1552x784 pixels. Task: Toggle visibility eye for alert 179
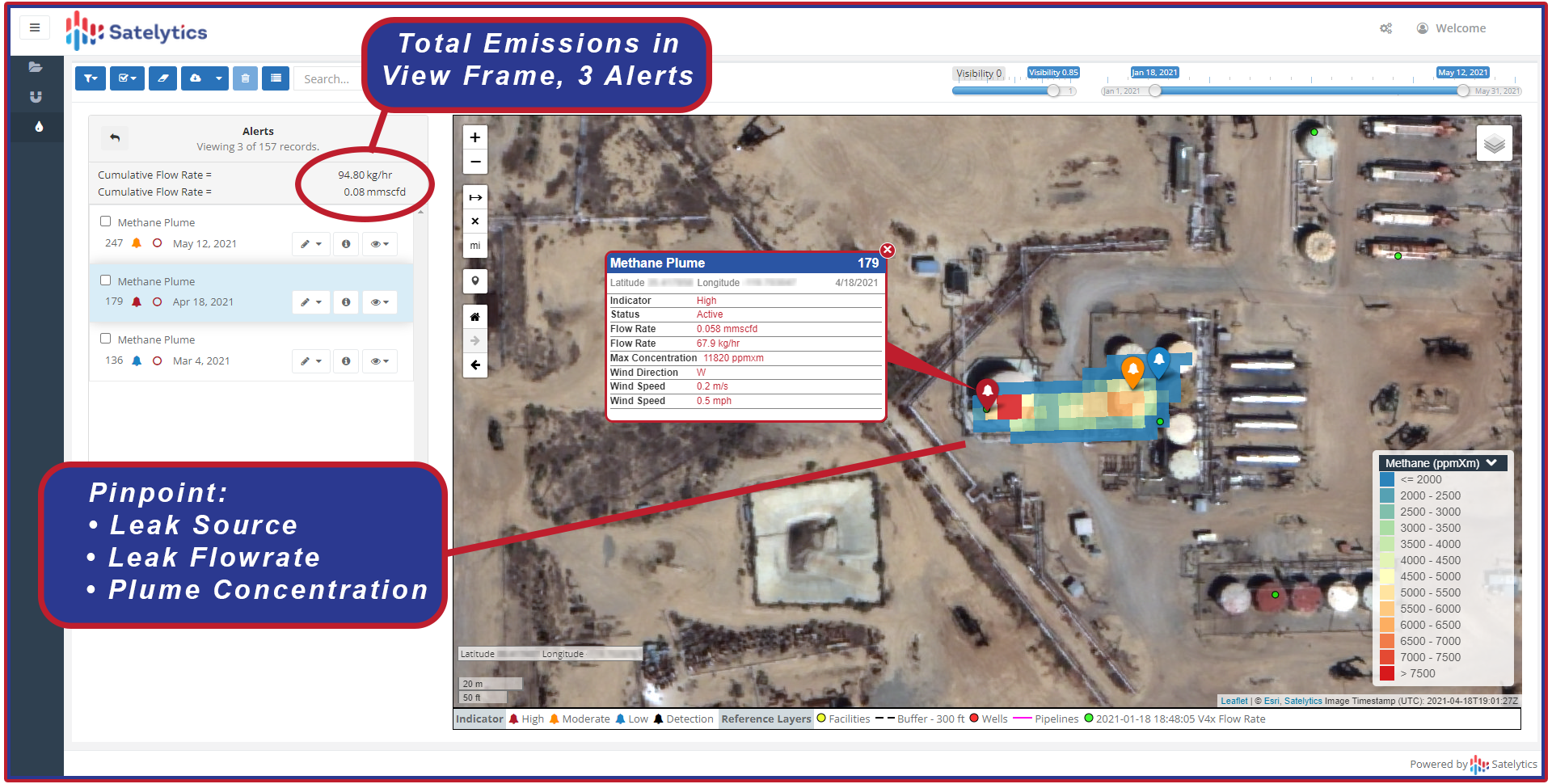pos(379,302)
